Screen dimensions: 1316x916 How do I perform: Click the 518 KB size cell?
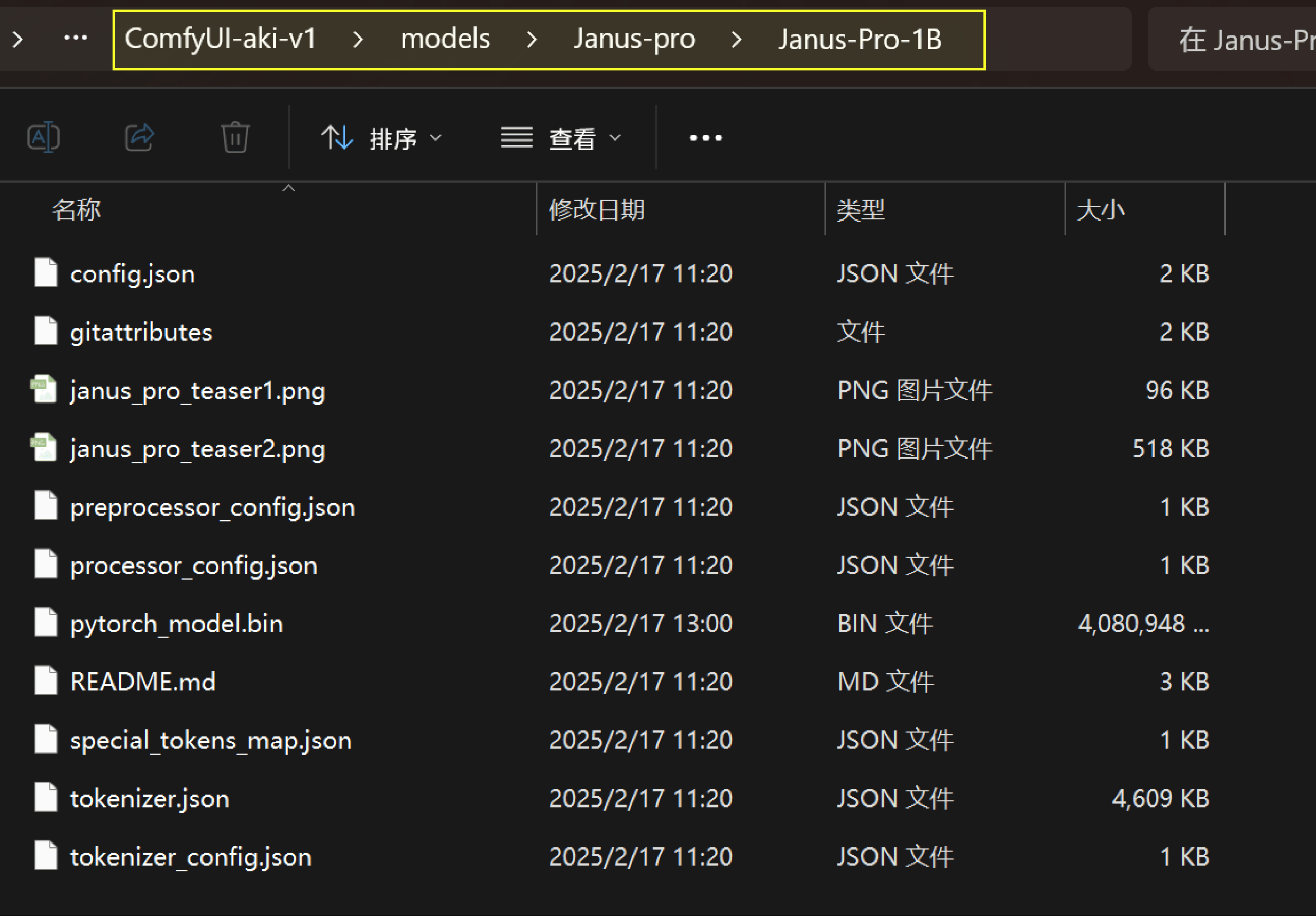tap(1171, 448)
